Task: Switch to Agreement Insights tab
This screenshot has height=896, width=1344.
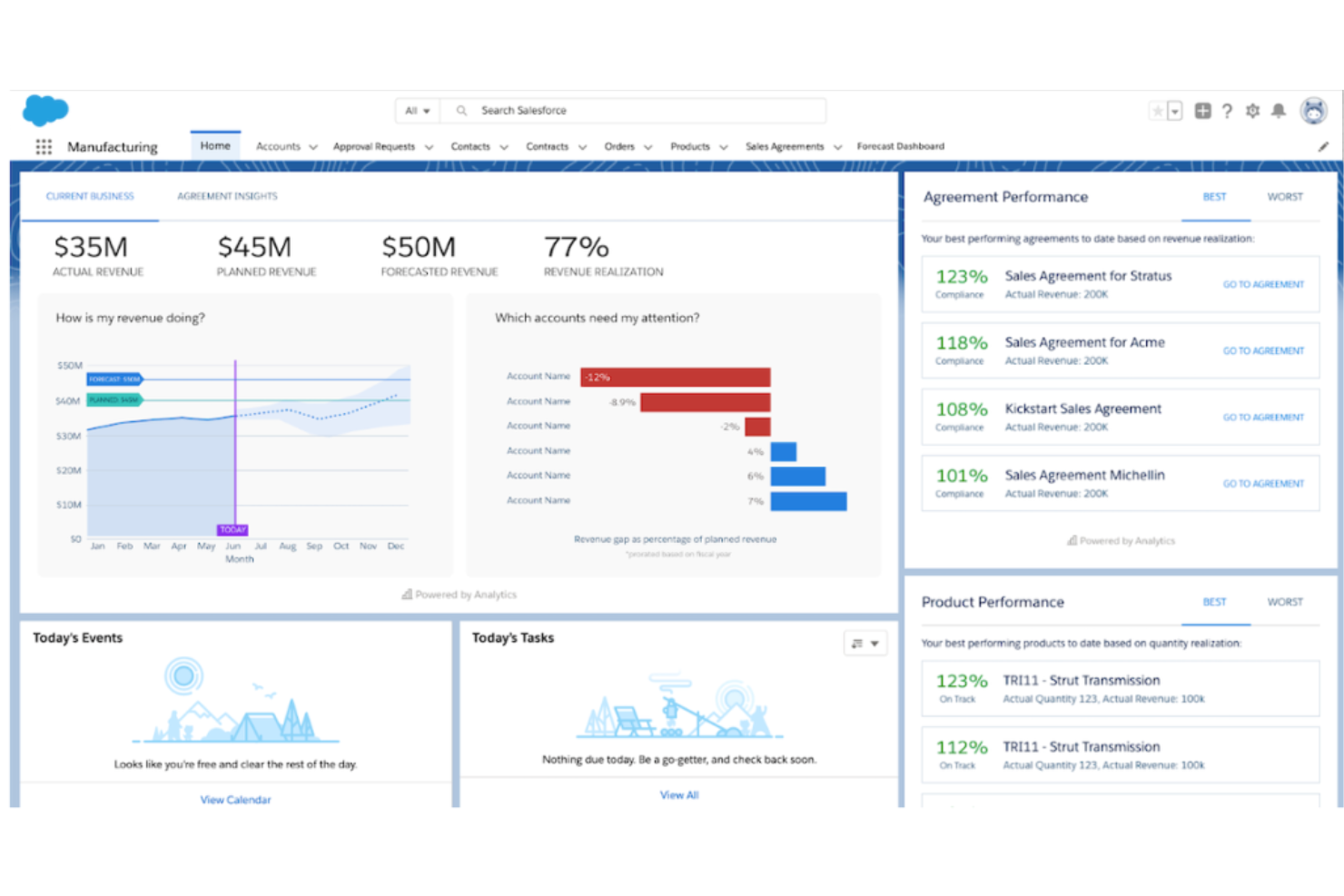Action: pyautogui.click(x=227, y=196)
